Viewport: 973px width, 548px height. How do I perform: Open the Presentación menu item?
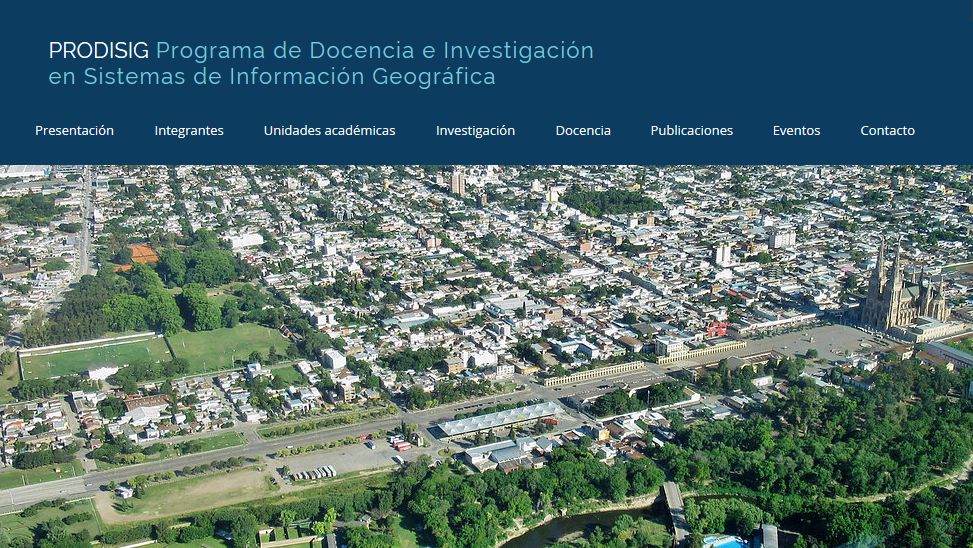(74, 130)
